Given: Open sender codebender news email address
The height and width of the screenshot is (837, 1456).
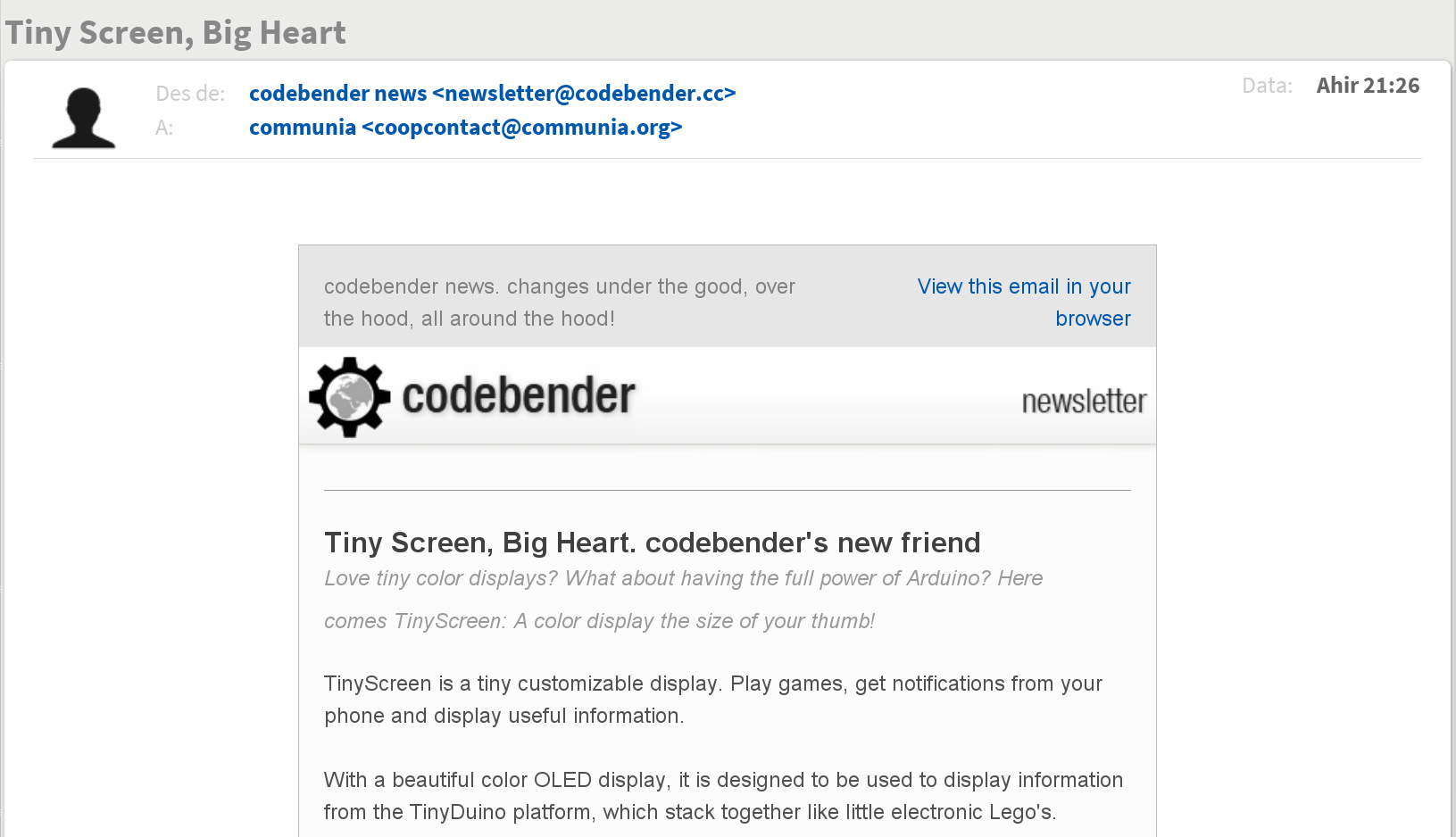Looking at the screenshot, I should [492, 93].
